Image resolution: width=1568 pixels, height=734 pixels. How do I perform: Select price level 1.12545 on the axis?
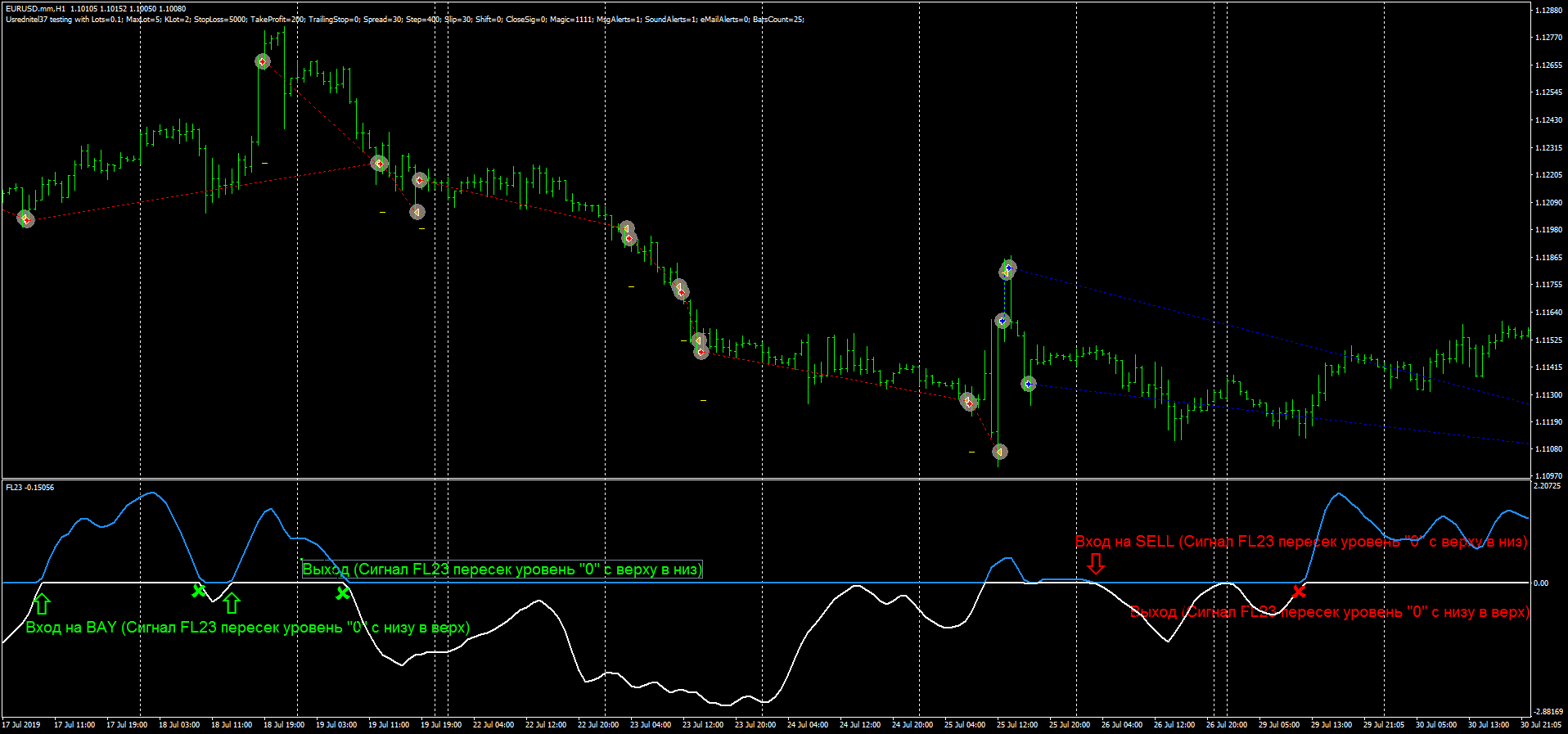pyautogui.click(x=1549, y=92)
